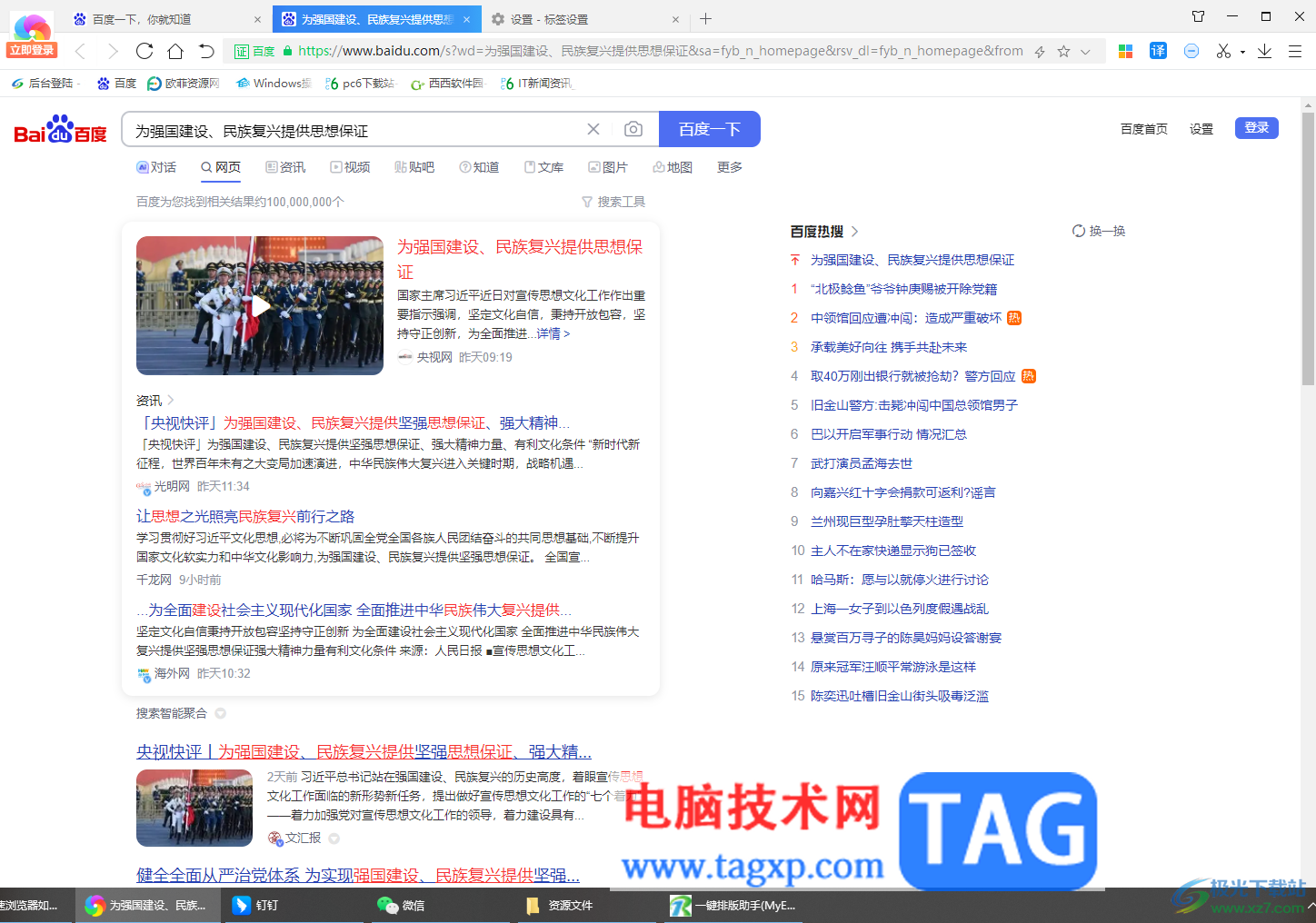Open the 西西软件园 bookmark
1316x923 pixels.
[447, 84]
